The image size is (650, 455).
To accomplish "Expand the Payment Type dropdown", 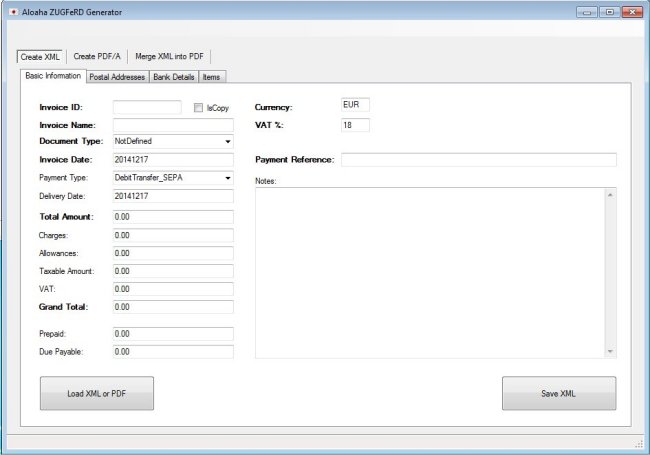I will 228,178.
